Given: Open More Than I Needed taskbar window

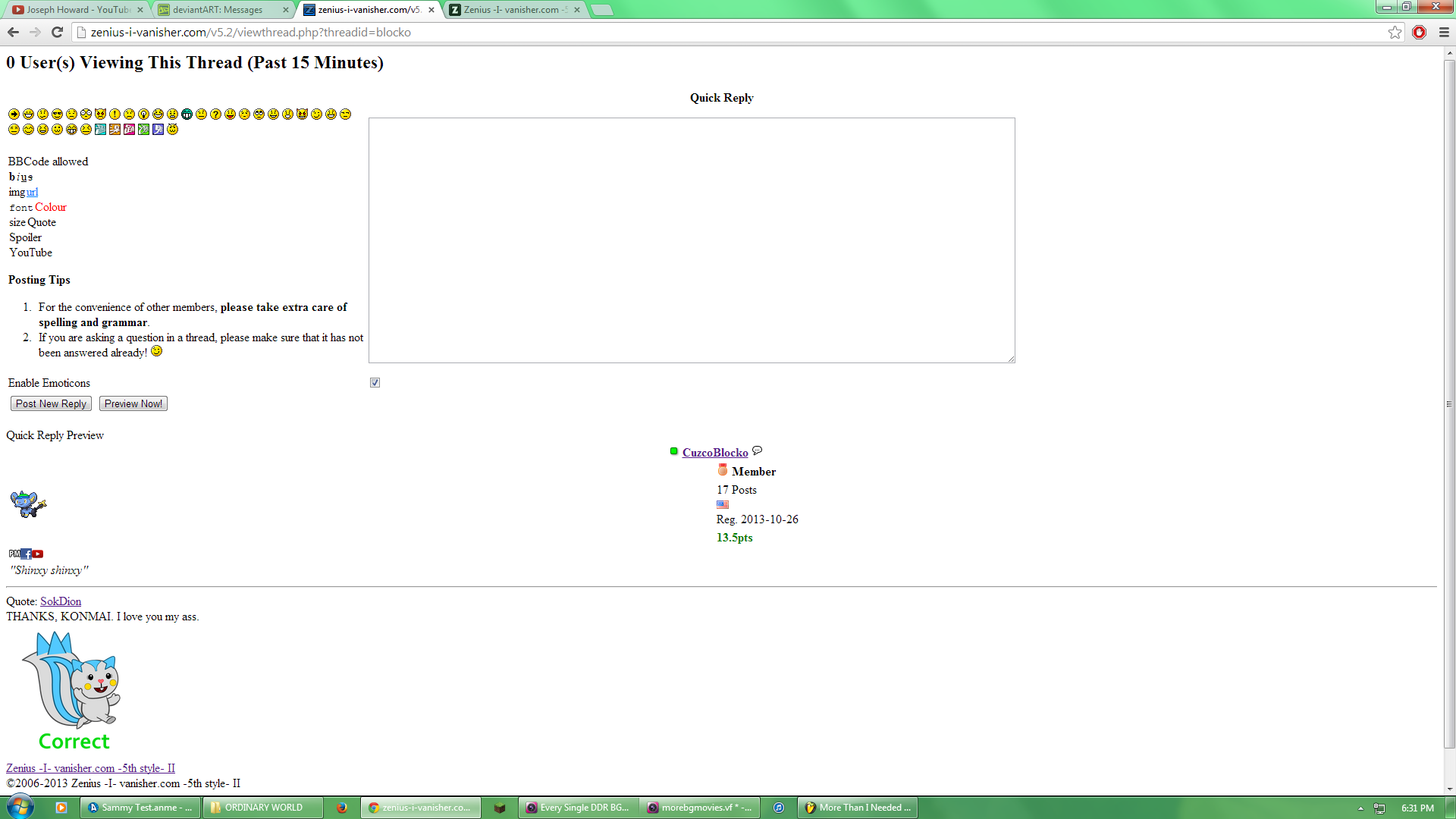Looking at the screenshot, I should (x=858, y=808).
